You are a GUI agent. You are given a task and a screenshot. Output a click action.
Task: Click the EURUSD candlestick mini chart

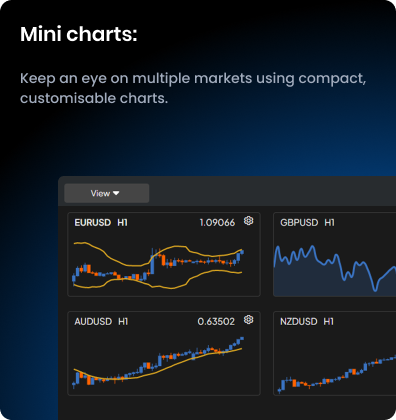coord(159,266)
